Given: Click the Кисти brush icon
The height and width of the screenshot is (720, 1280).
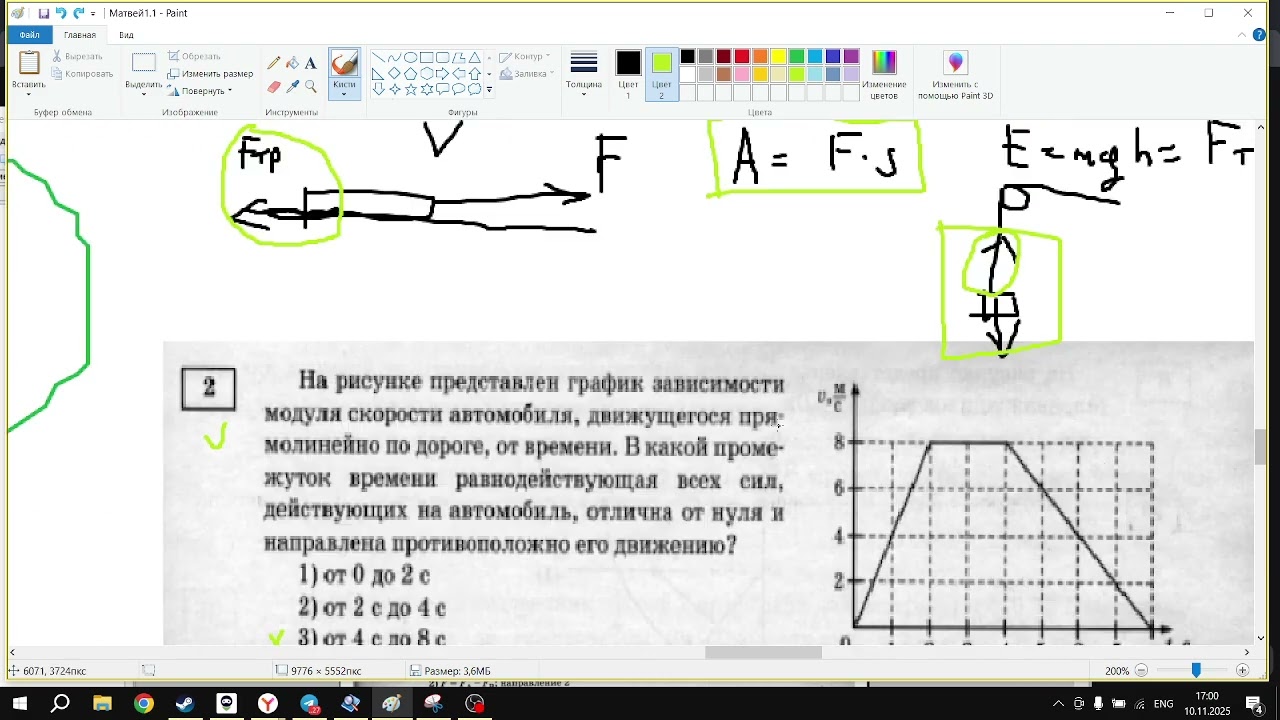Looking at the screenshot, I should pos(344,63).
